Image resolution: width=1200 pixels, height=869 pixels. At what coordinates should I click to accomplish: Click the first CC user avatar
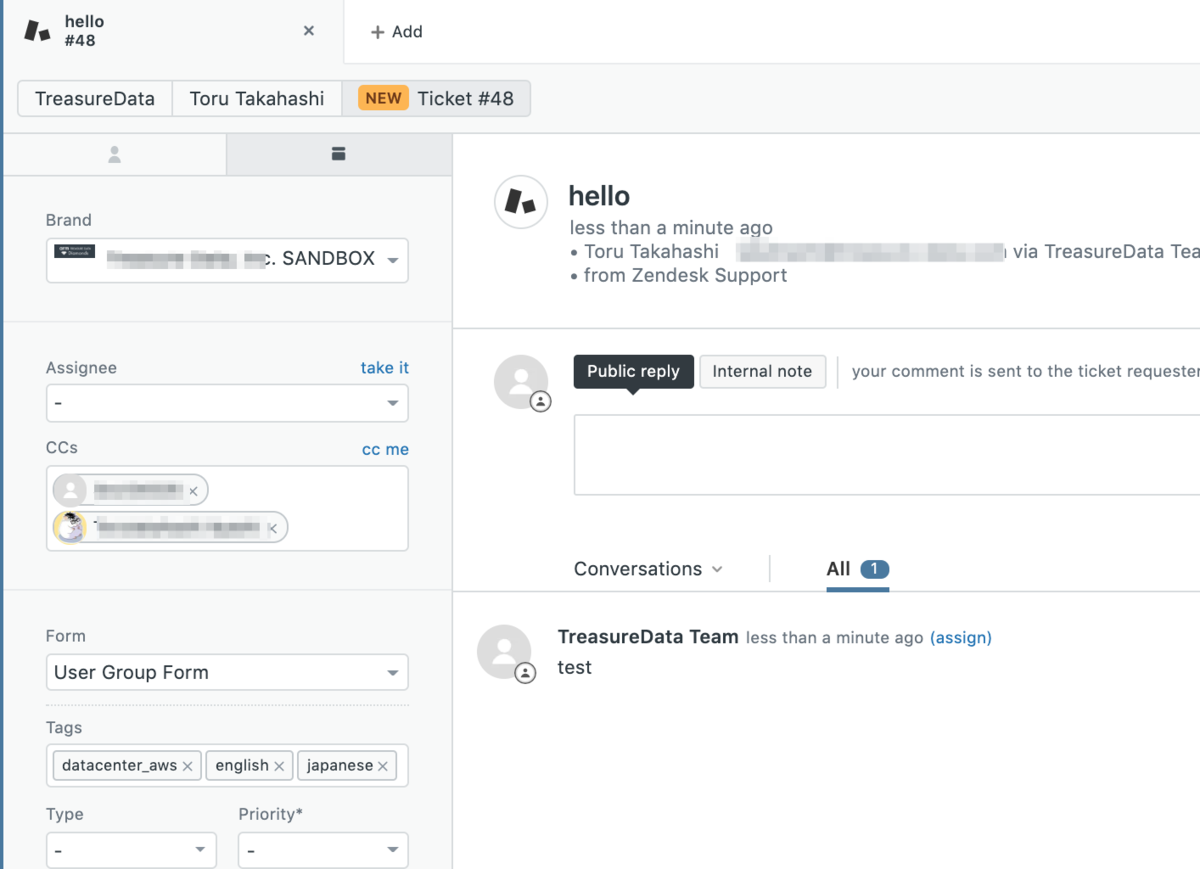pos(70,490)
